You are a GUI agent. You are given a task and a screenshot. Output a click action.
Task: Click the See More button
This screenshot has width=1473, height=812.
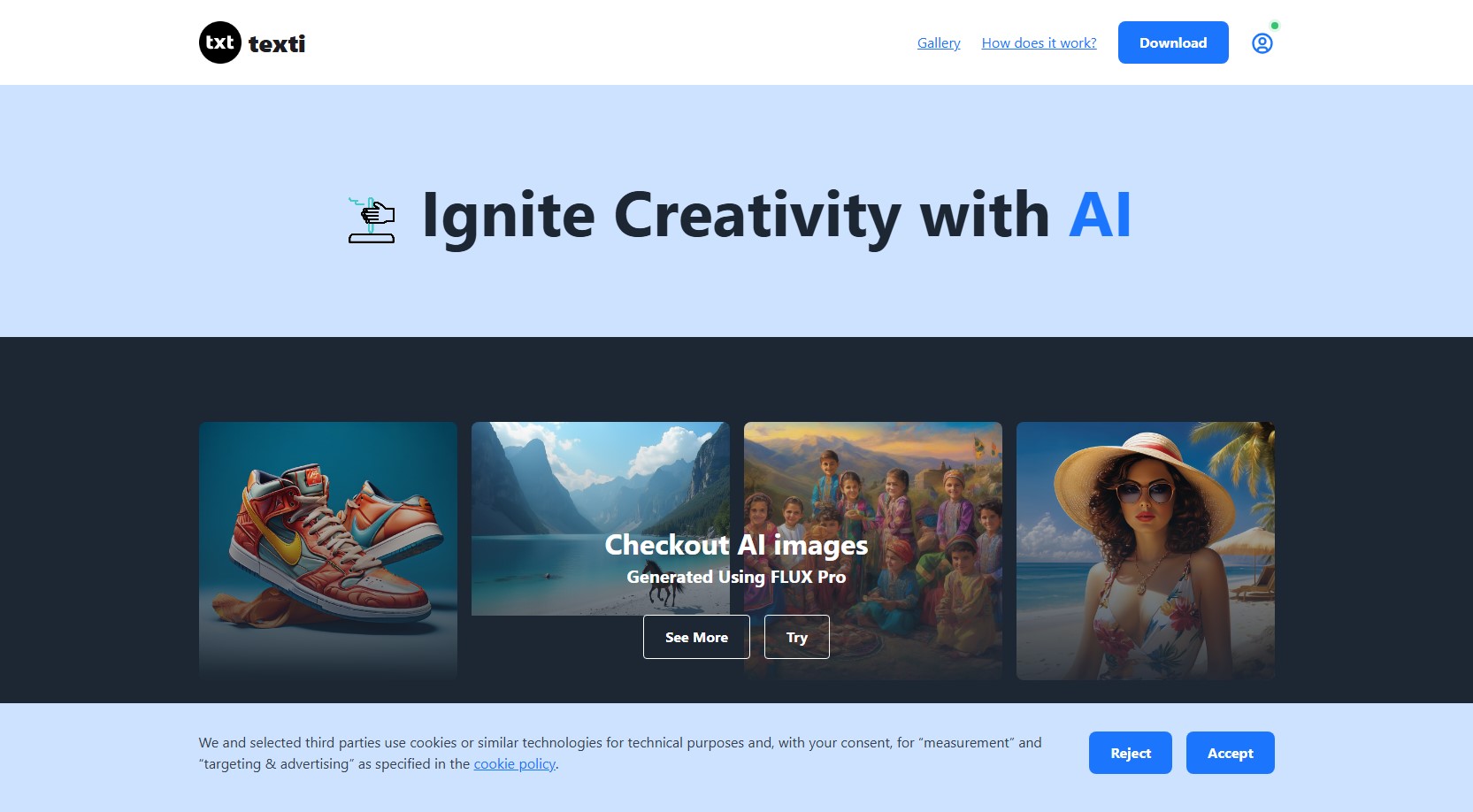pyautogui.click(x=696, y=637)
